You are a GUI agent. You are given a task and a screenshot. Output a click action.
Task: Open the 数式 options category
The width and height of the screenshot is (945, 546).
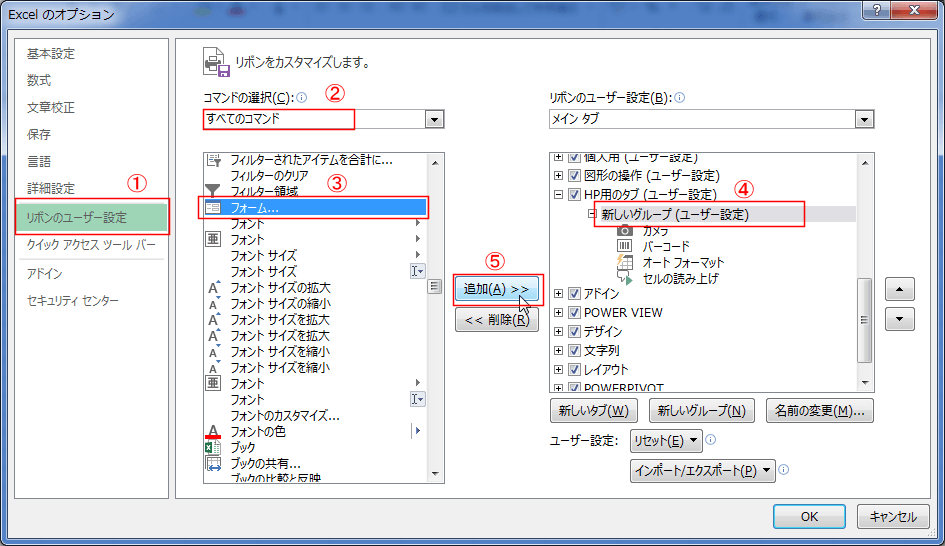[x=39, y=80]
